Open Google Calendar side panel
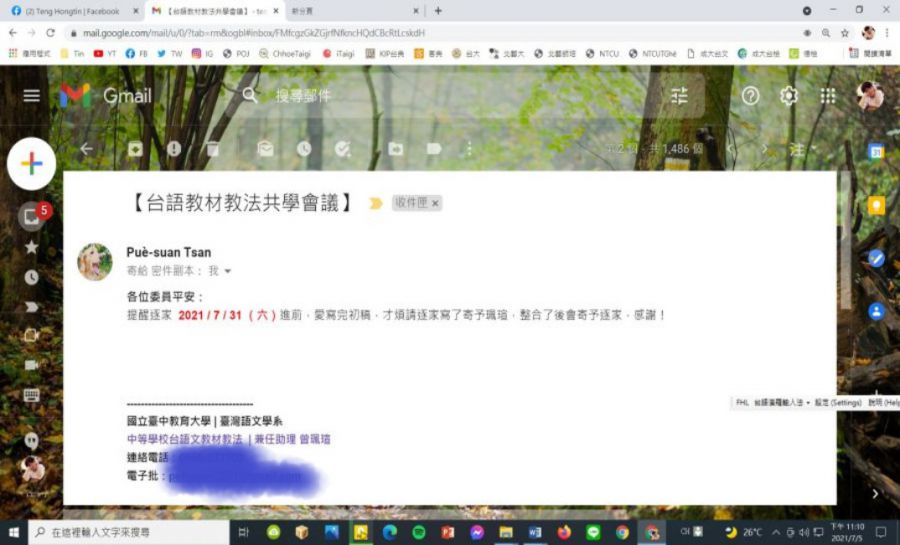This screenshot has height=545, width=900. click(x=876, y=152)
